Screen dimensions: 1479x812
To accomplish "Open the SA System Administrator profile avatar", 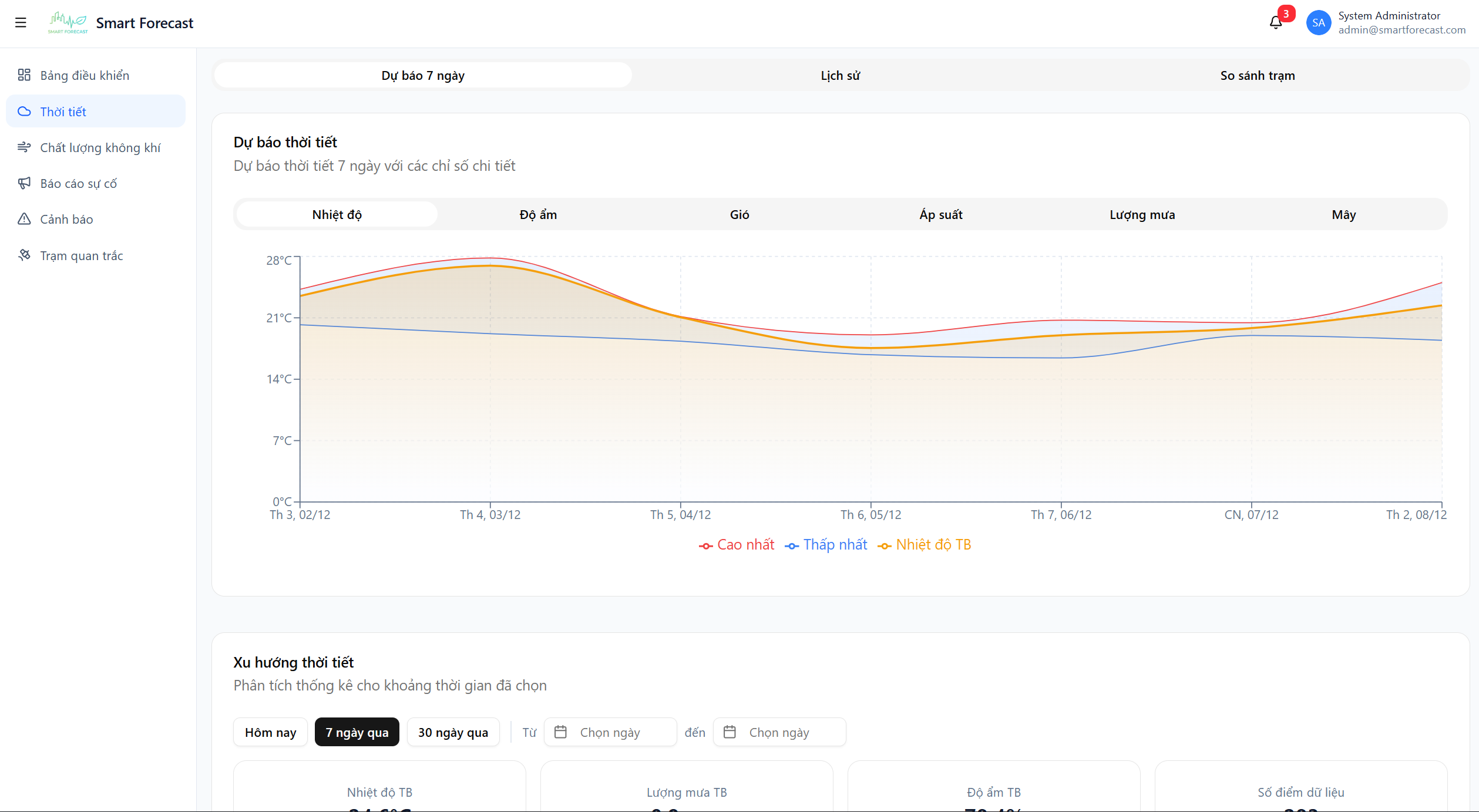I will [x=1319, y=22].
